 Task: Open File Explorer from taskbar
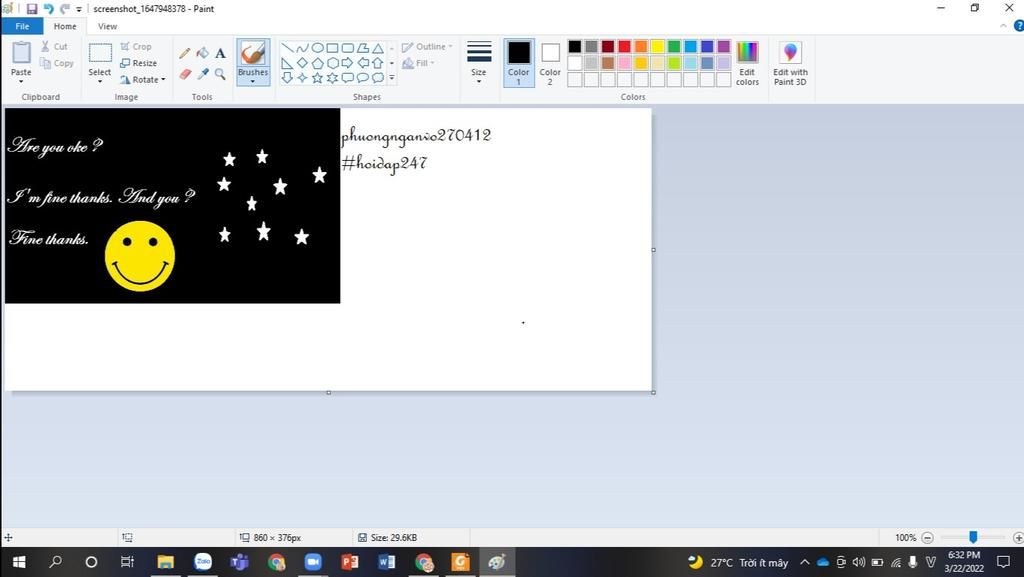tap(165, 561)
